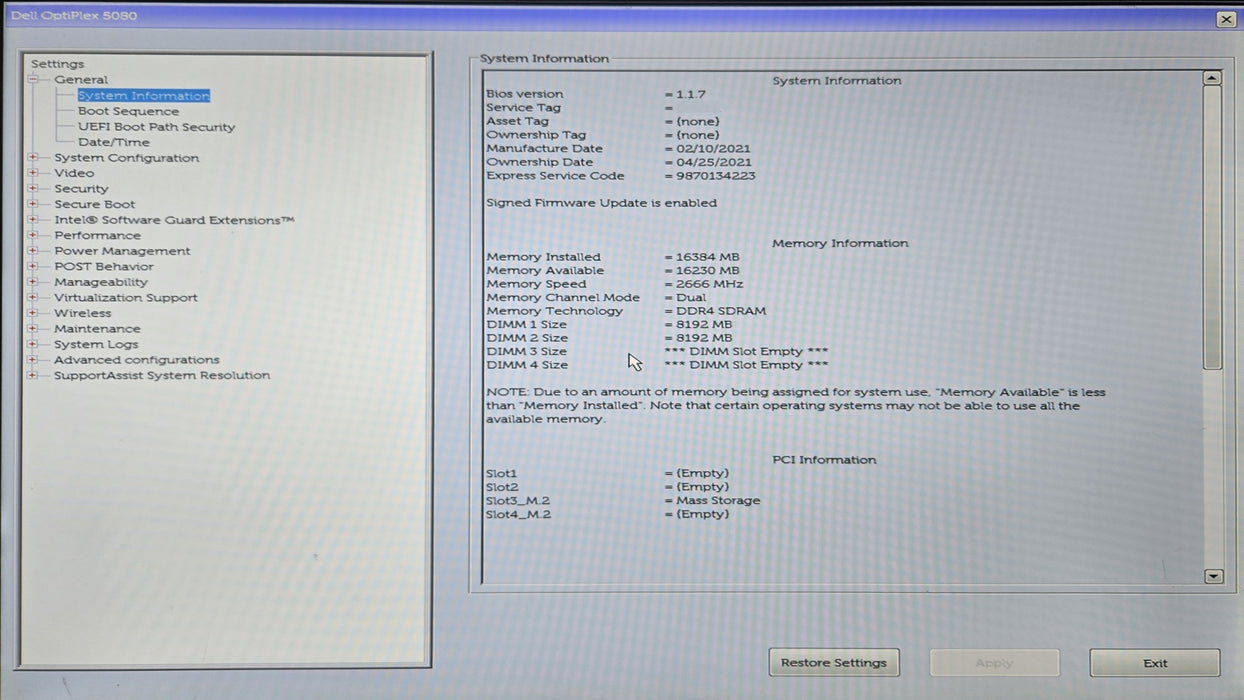Expand SupportAssist System Resolution node
The width and height of the screenshot is (1244, 700).
click(x=33, y=375)
